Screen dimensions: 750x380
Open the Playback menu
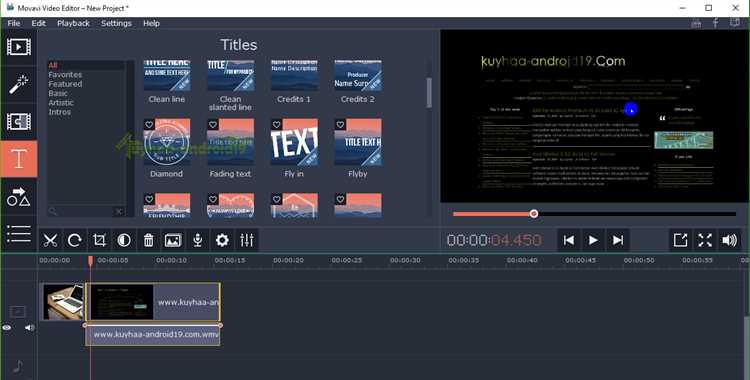click(x=73, y=23)
